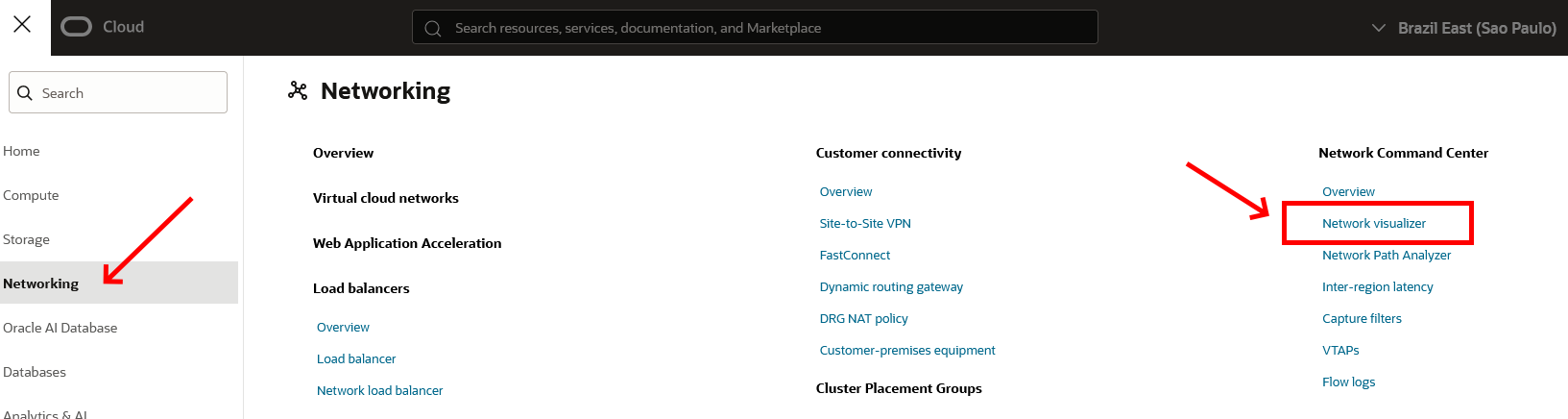This screenshot has height=419, width=1568.
Task: Focus the sidebar Search input
Action: click(x=118, y=92)
